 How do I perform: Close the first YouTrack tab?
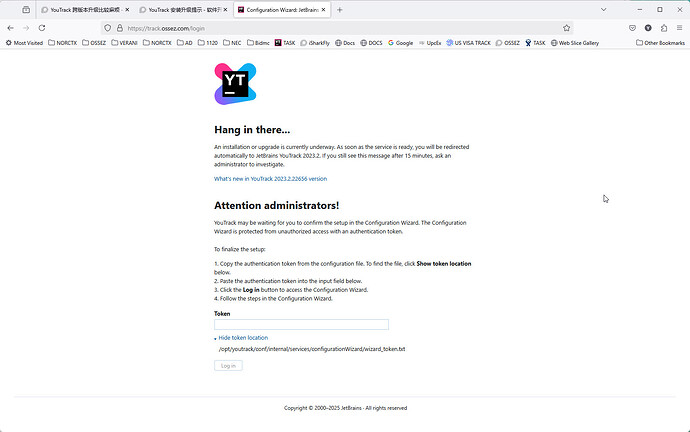pyautogui.click(x=127, y=10)
